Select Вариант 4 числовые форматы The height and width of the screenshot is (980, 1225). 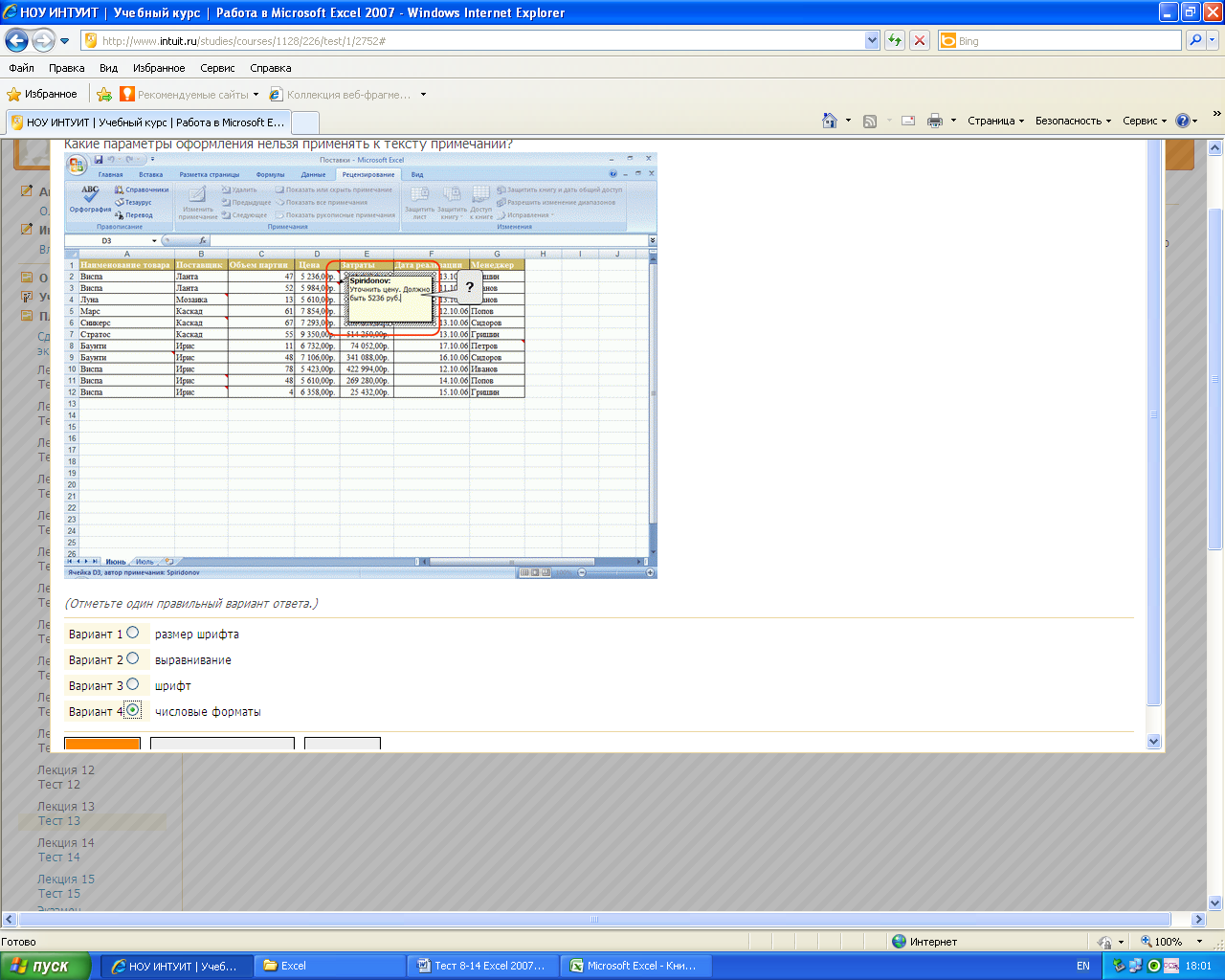(133, 710)
